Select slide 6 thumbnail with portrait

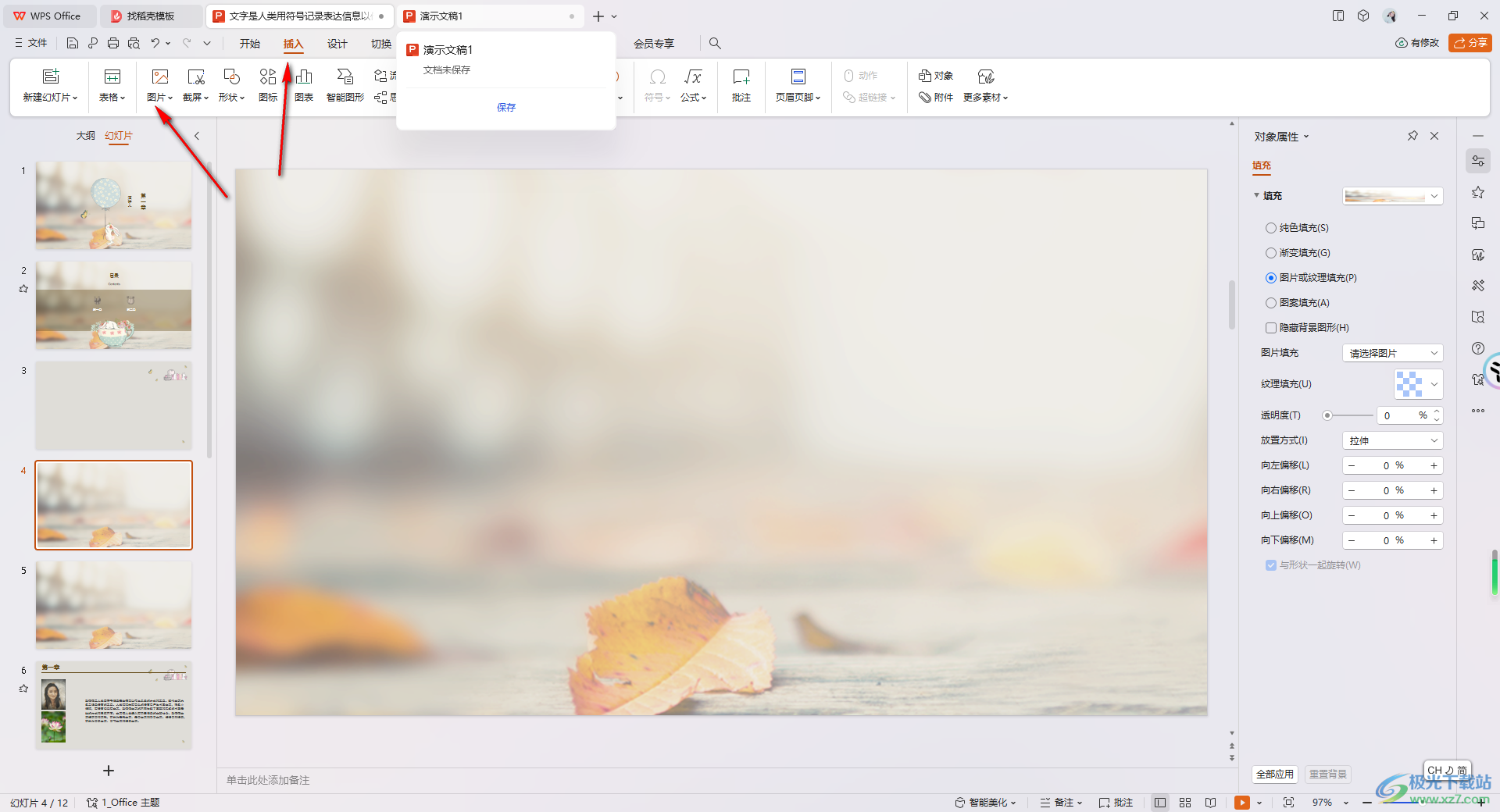[x=113, y=705]
